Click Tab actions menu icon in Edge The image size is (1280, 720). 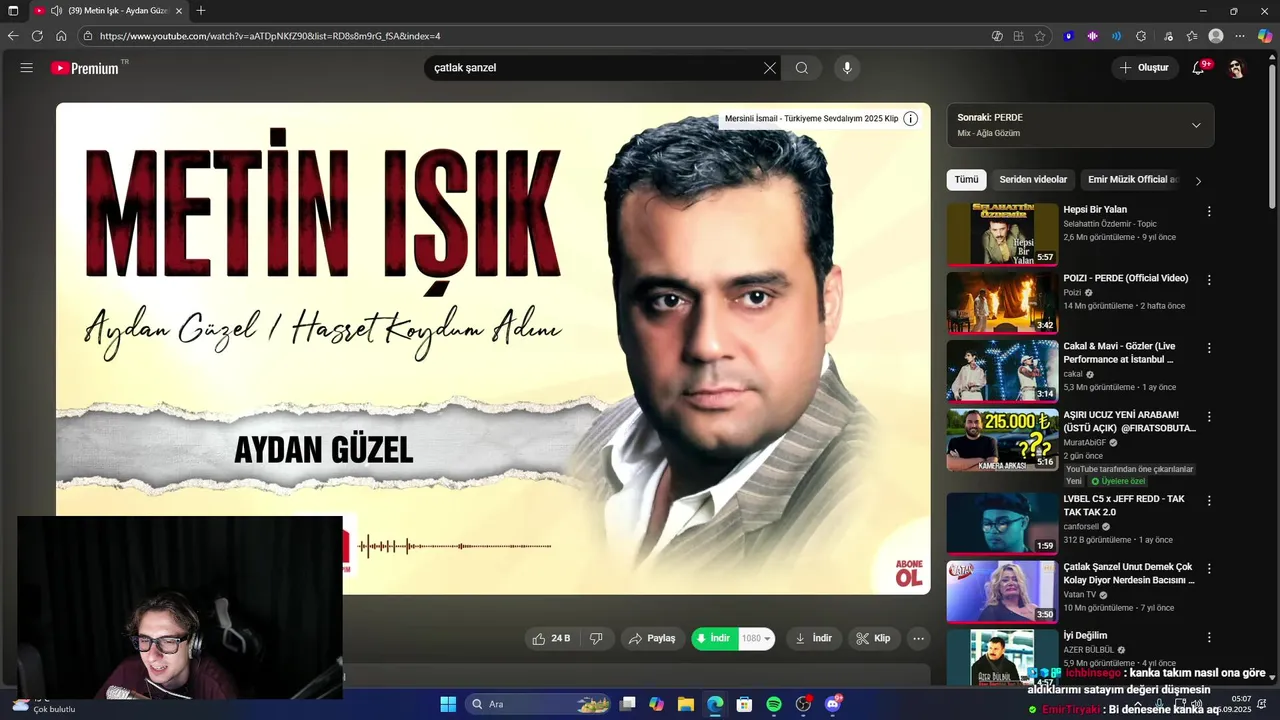coord(13,11)
